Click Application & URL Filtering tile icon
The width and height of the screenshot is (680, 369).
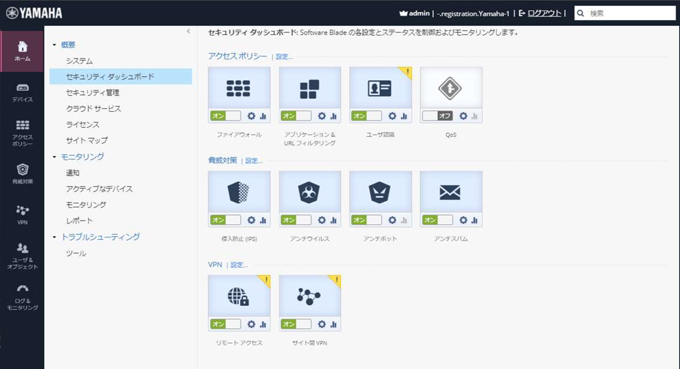(x=309, y=88)
